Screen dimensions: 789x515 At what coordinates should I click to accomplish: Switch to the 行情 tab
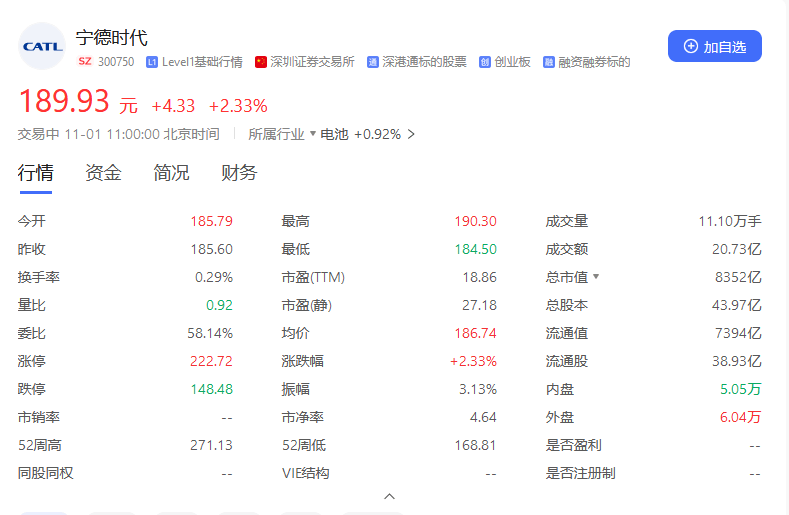click(36, 173)
